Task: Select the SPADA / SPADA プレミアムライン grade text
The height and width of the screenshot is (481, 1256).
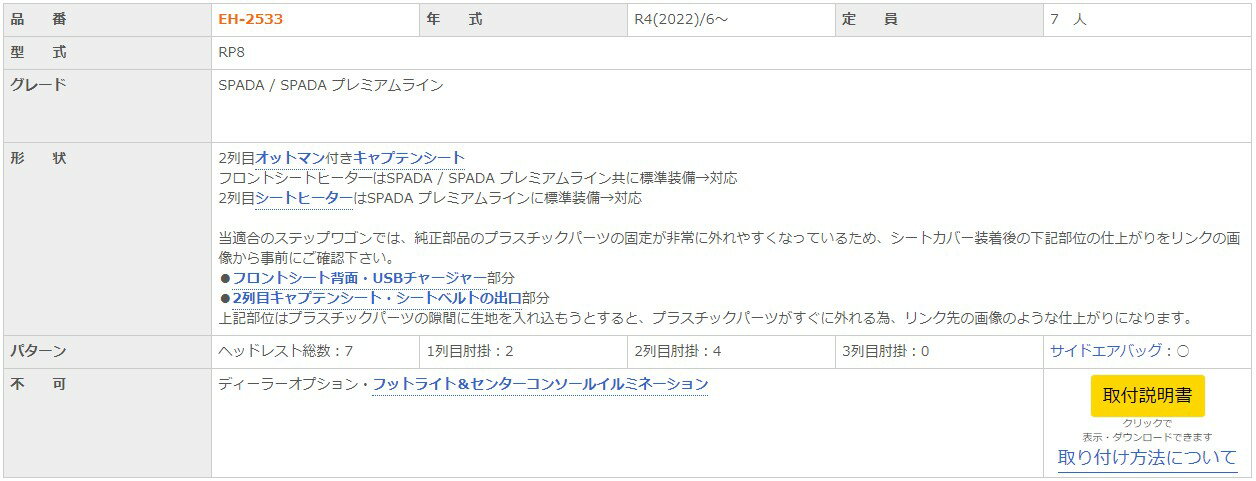Action: pos(330,85)
